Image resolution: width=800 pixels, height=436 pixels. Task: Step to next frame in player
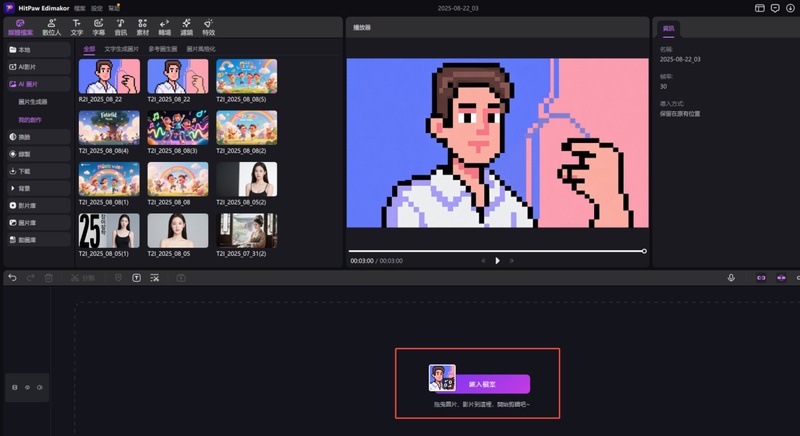[512, 261]
